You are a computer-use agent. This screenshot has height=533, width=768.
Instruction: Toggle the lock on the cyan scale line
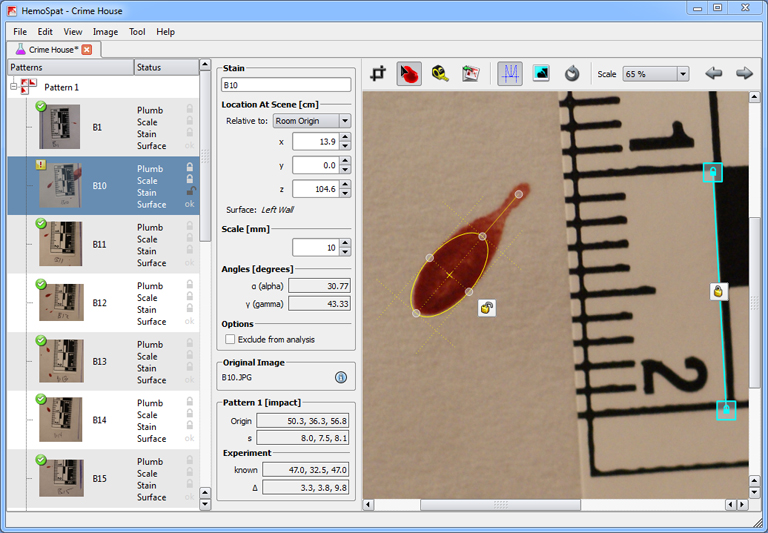point(718,291)
